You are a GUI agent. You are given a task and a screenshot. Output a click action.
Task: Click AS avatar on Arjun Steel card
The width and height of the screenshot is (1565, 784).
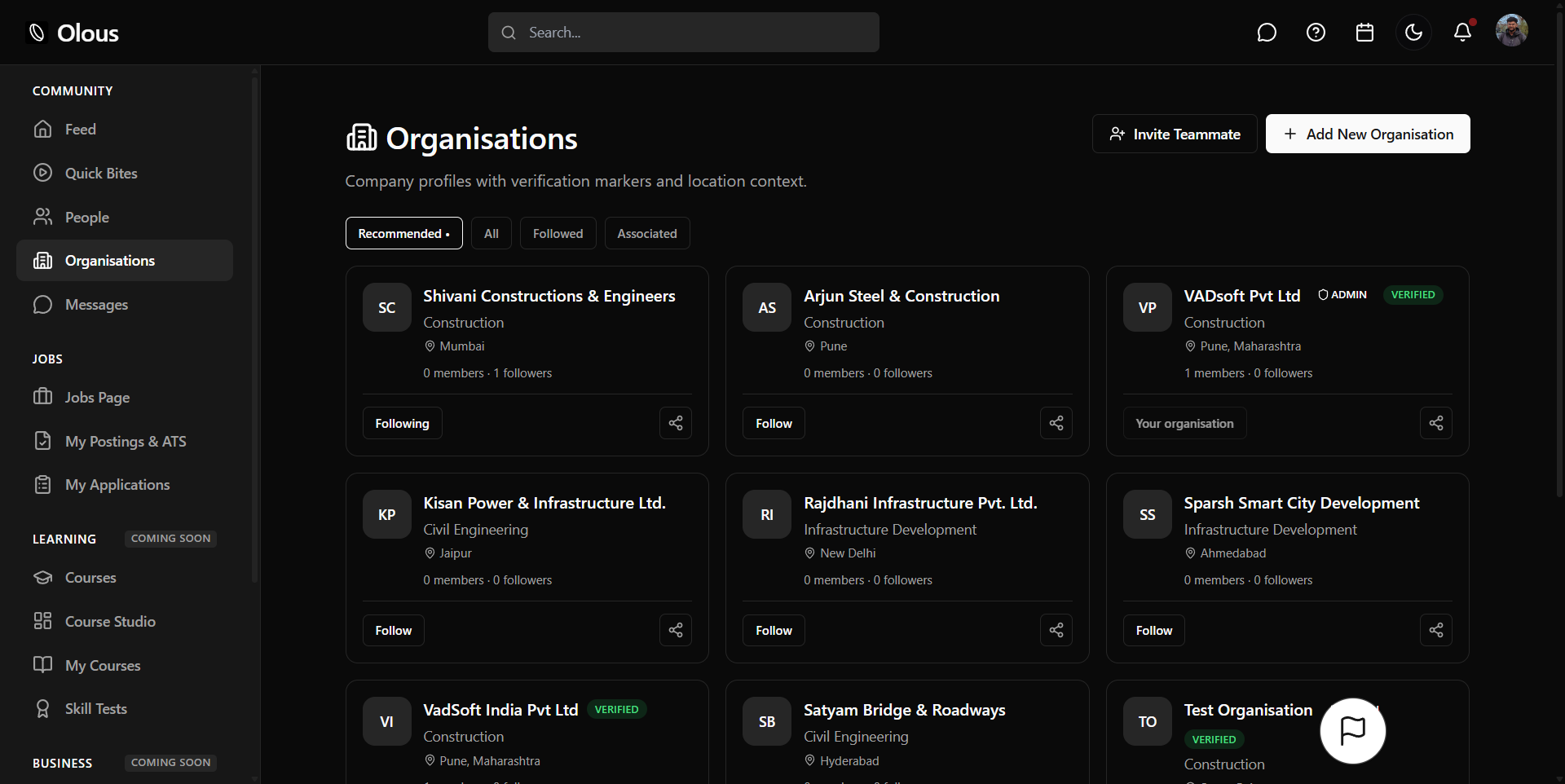tap(767, 307)
